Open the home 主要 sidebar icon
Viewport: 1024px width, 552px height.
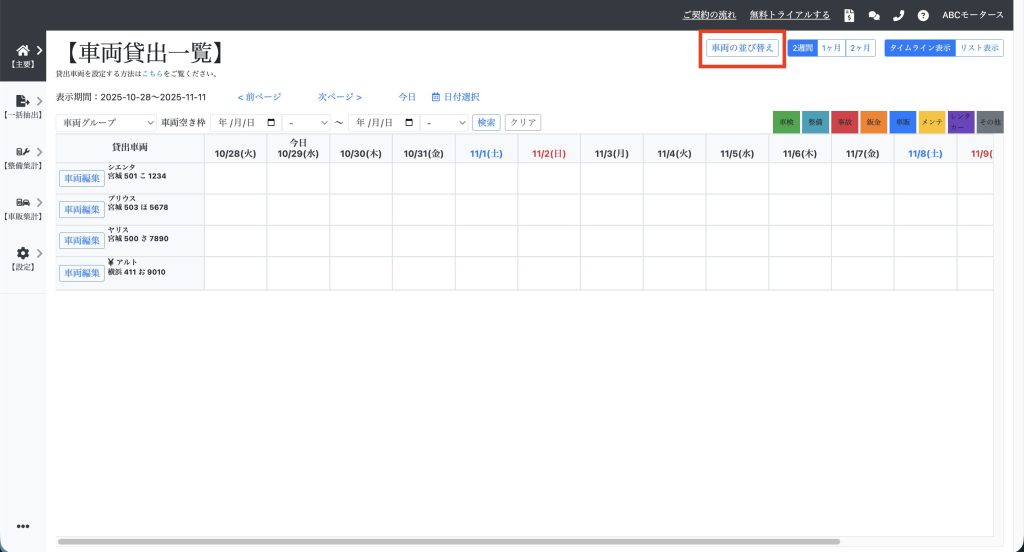(x=23, y=51)
